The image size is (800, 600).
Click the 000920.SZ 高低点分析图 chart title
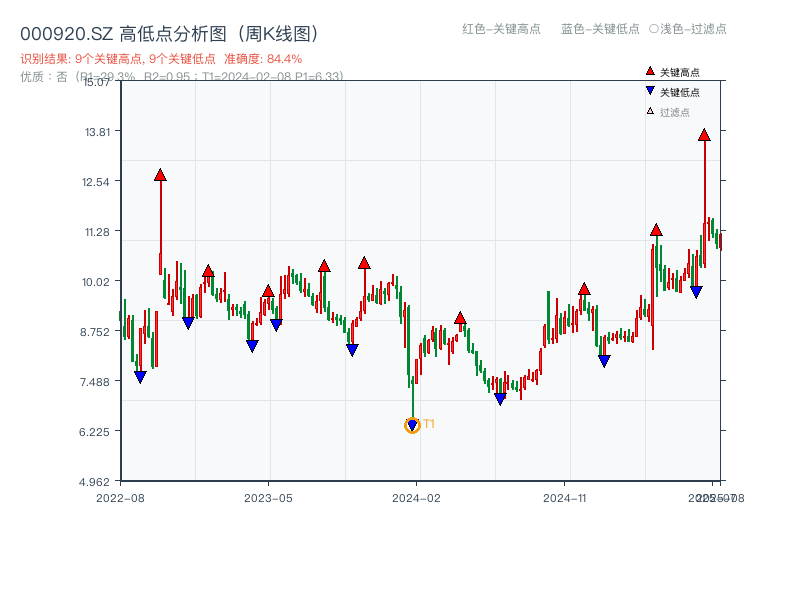[x=169, y=34]
